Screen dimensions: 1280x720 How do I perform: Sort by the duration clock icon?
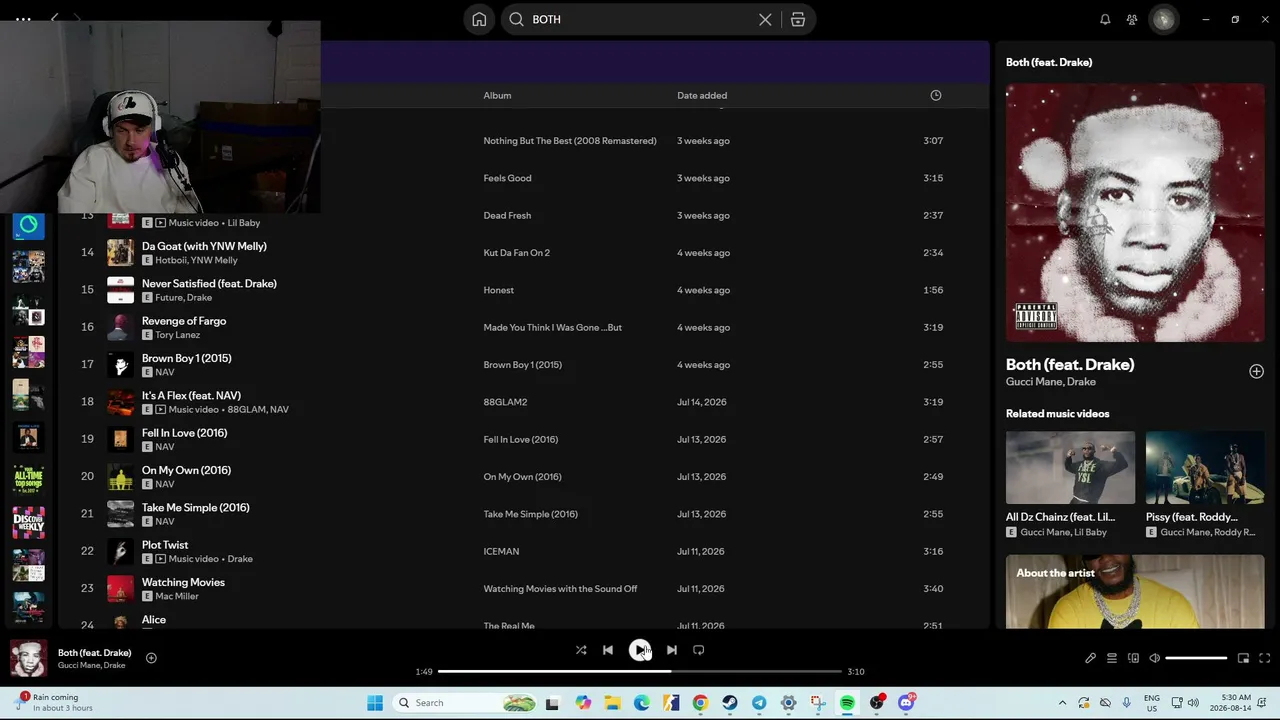click(936, 96)
